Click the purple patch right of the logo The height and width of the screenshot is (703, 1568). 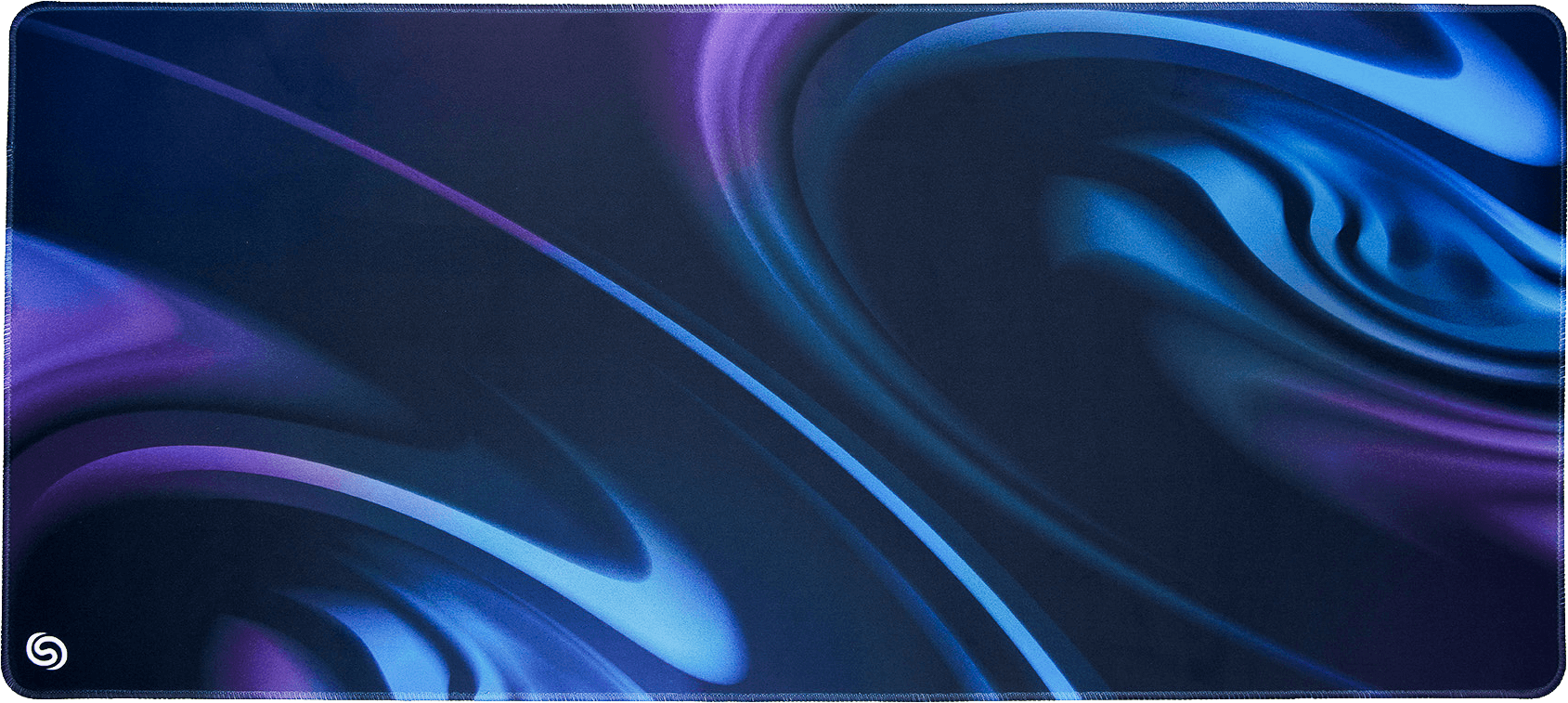click(x=241, y=650)
